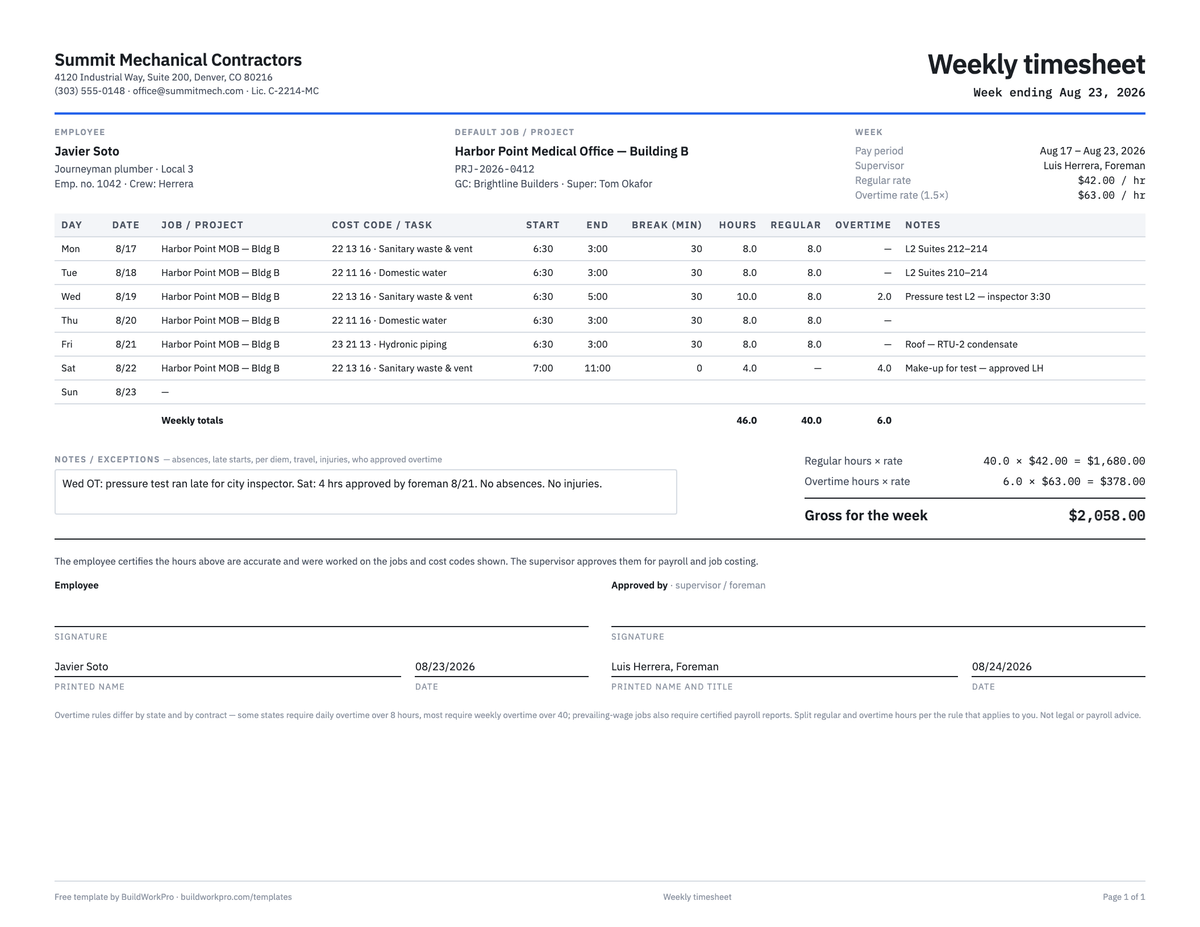Select 'Journeyman plumber · Local 3' text
This screenshot has width=1200, height=927.
124,169
